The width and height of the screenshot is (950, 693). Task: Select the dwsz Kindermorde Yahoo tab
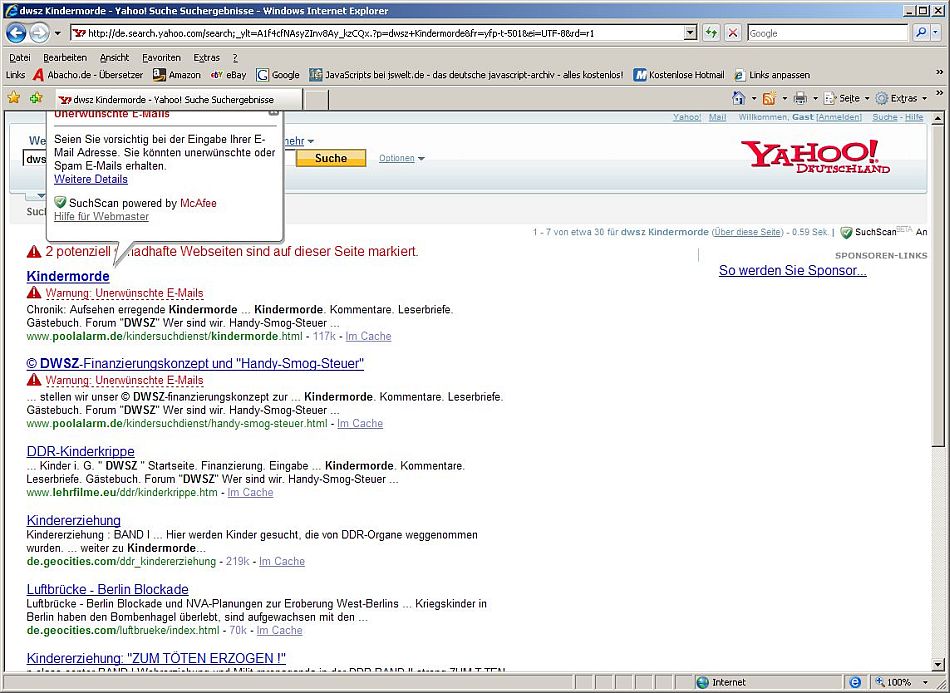pos(179,99)
